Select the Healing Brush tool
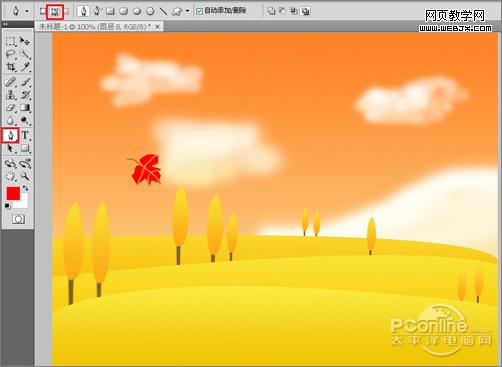Screen dimensions: 502x367 (10, 82)
